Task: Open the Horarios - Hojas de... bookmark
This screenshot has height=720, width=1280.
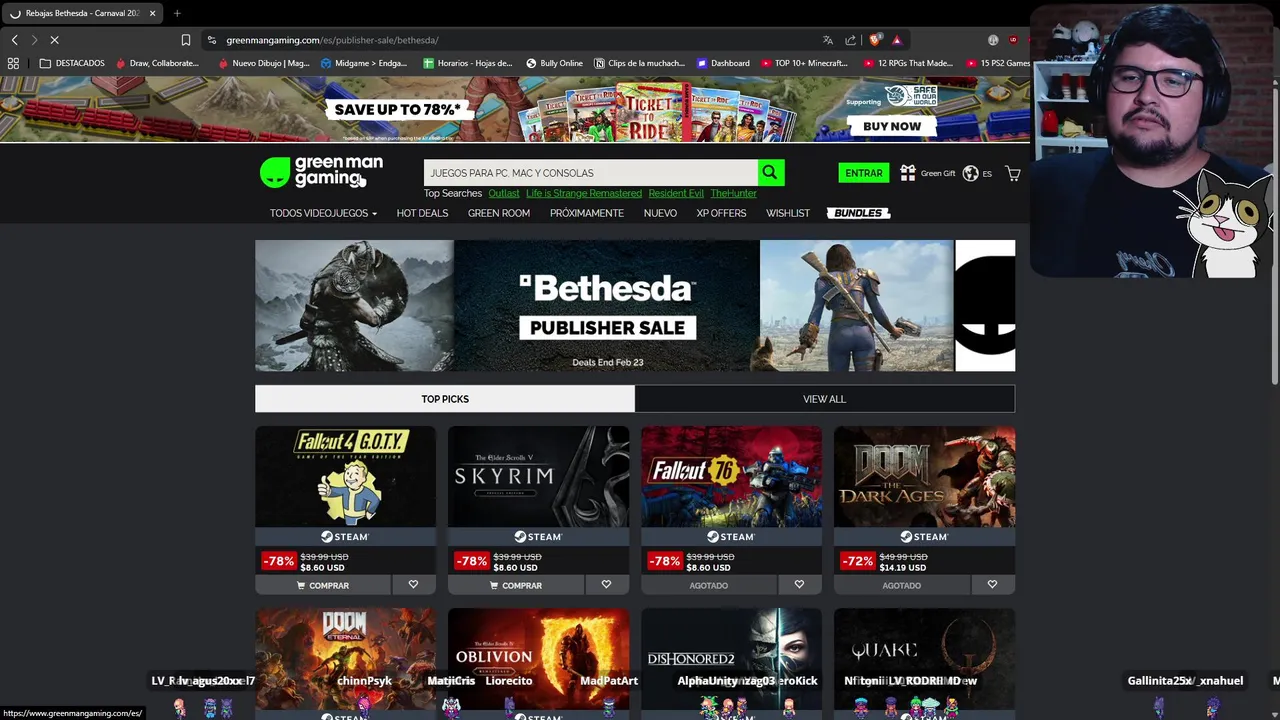Action: pos(468,63)
